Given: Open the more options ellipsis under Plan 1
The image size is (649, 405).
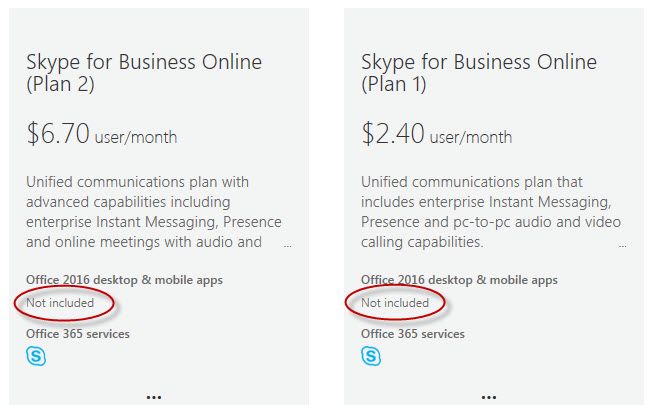Looking at the screenshot, I should (489, 396).
